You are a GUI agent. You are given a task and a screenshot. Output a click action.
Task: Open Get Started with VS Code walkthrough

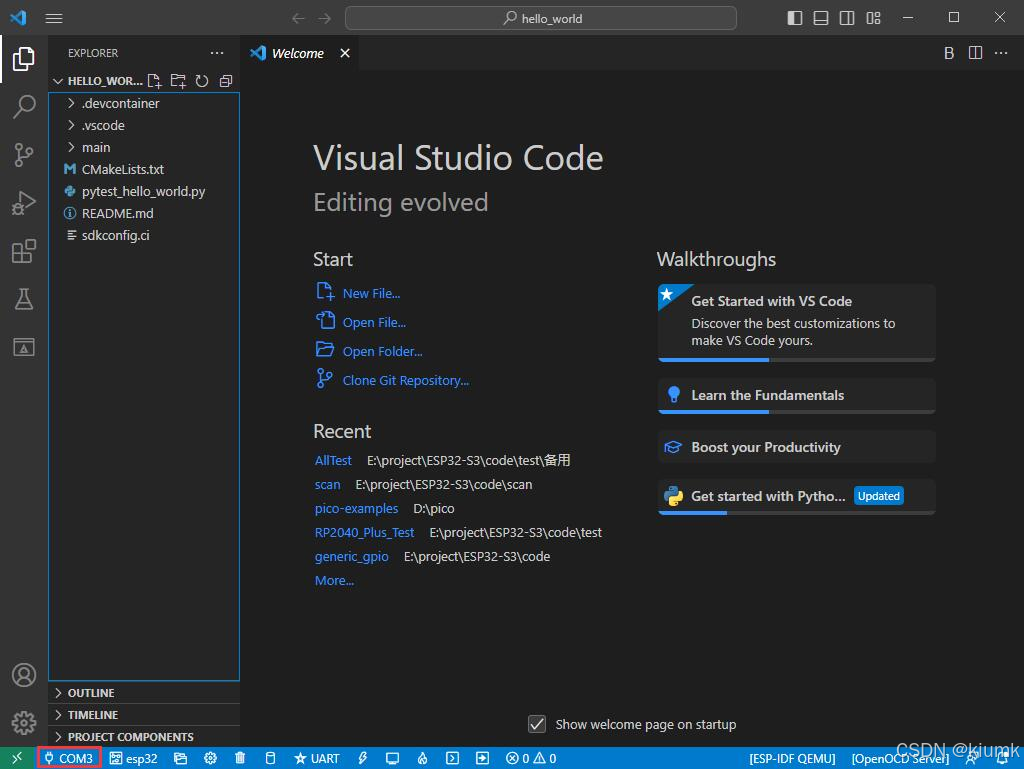797,322
